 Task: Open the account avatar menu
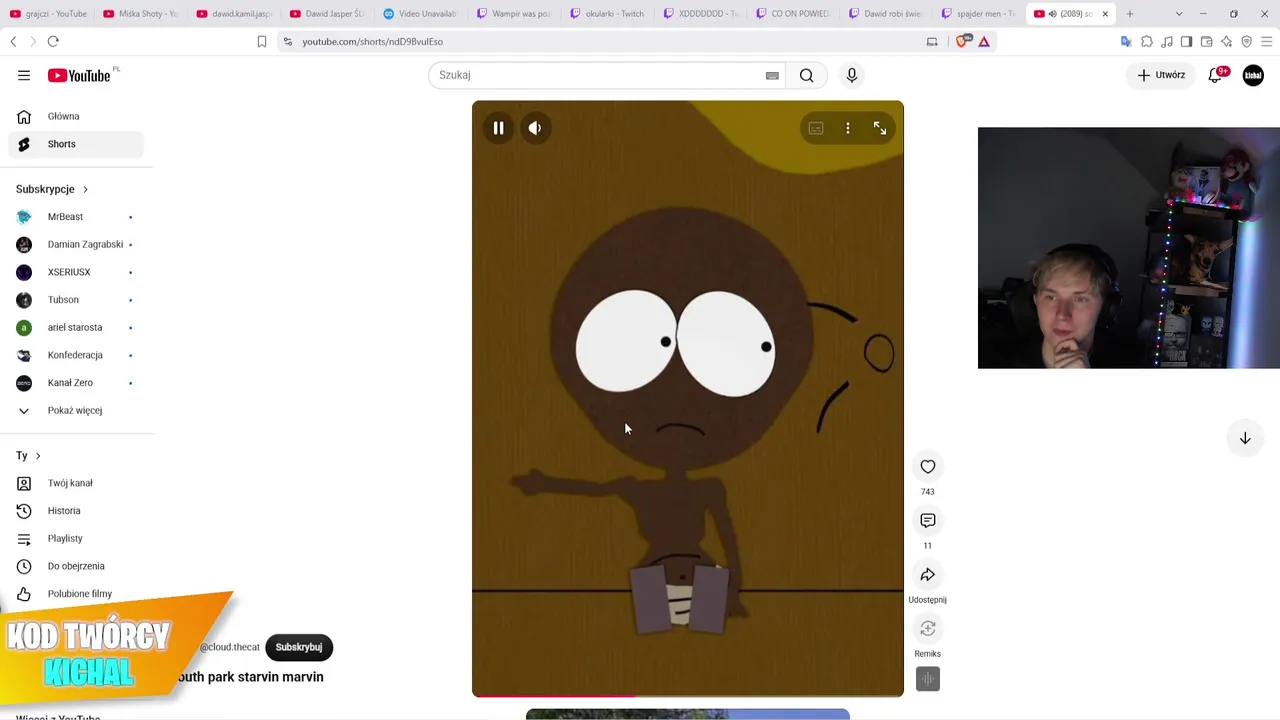[x=1253, y=75]
